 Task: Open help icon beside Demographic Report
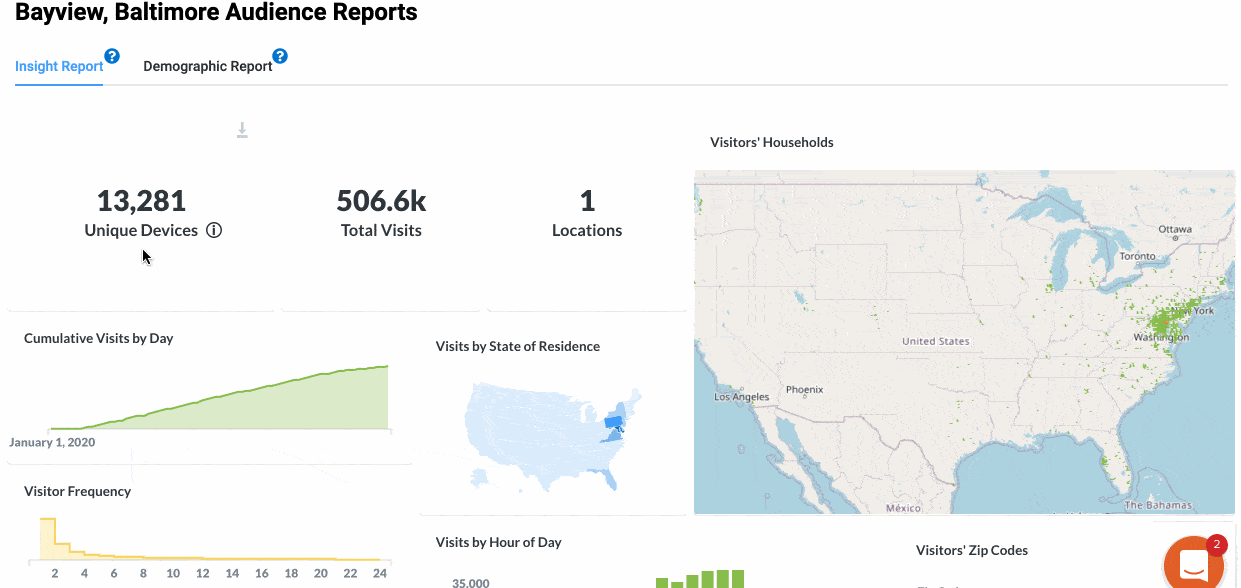click(280, 57)
